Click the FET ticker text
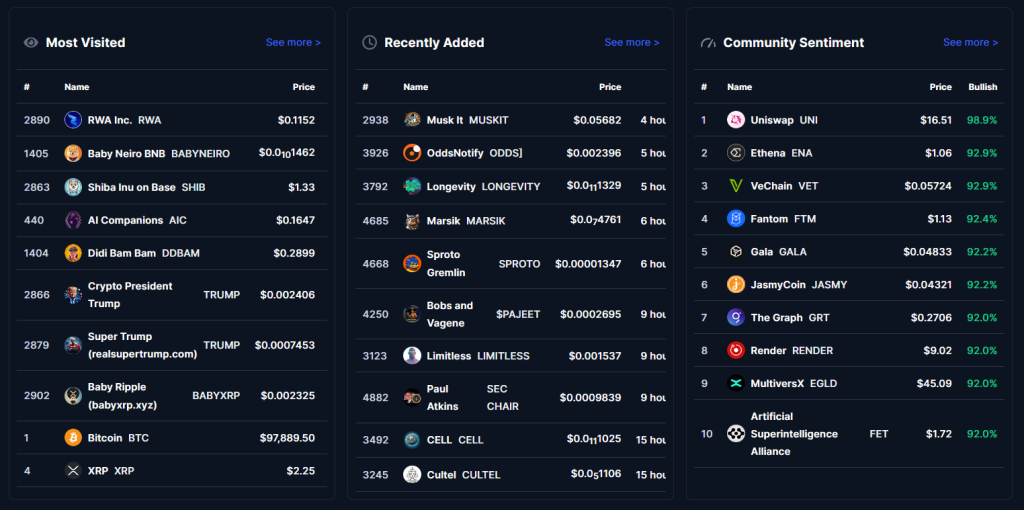 (879, 434)
